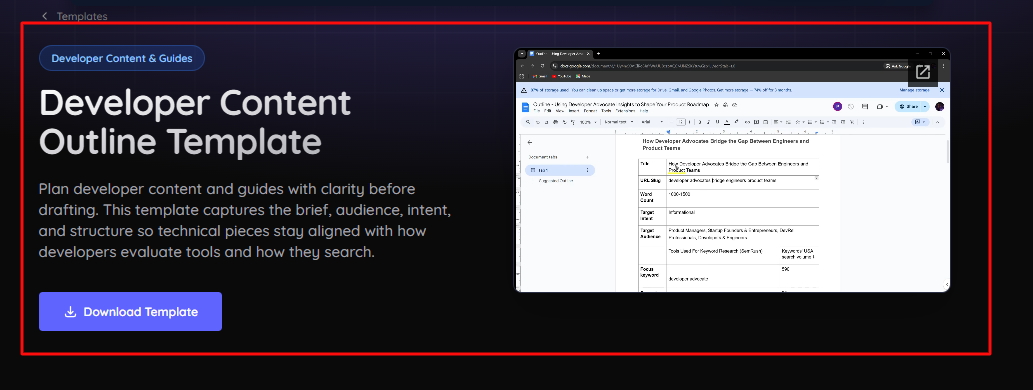The image size is (1033, 390).
Task: Click the paragraph starting "Plan developer content"
Action: click(x=245, y=221)
